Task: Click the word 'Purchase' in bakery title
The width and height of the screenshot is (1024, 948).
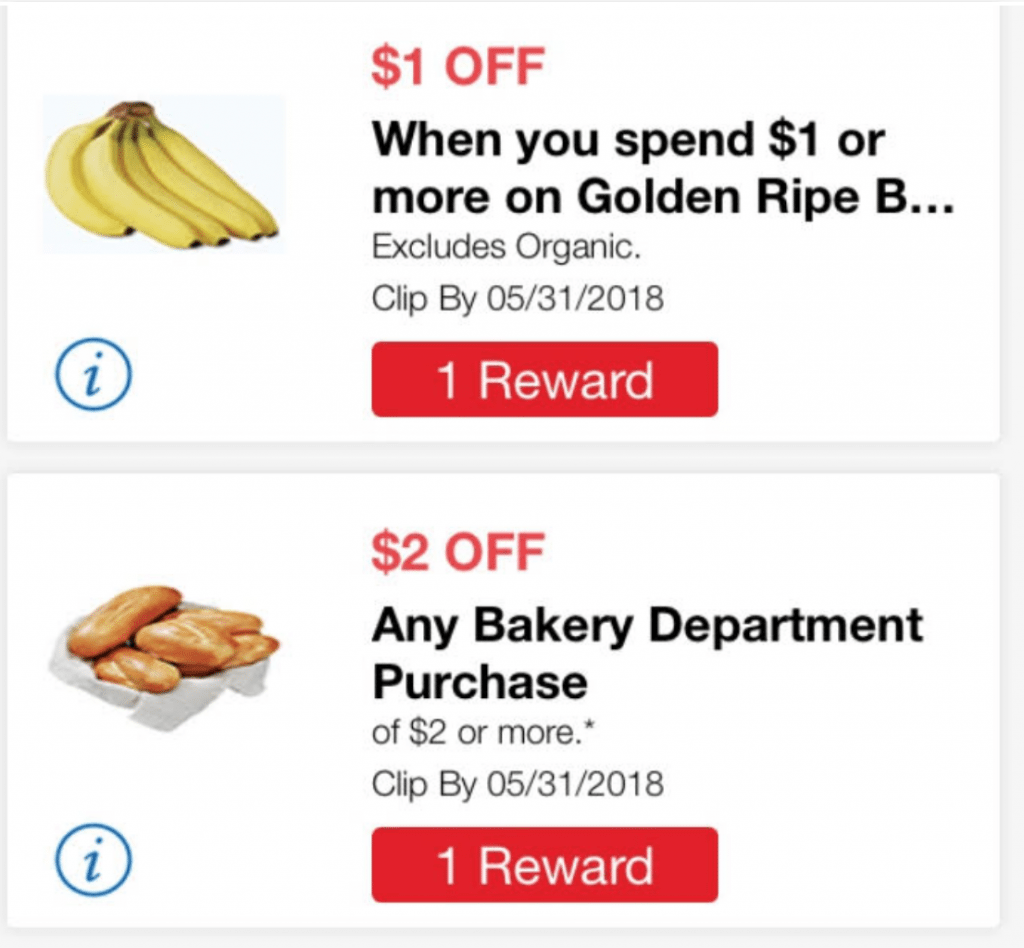Action: coord(479,682)
